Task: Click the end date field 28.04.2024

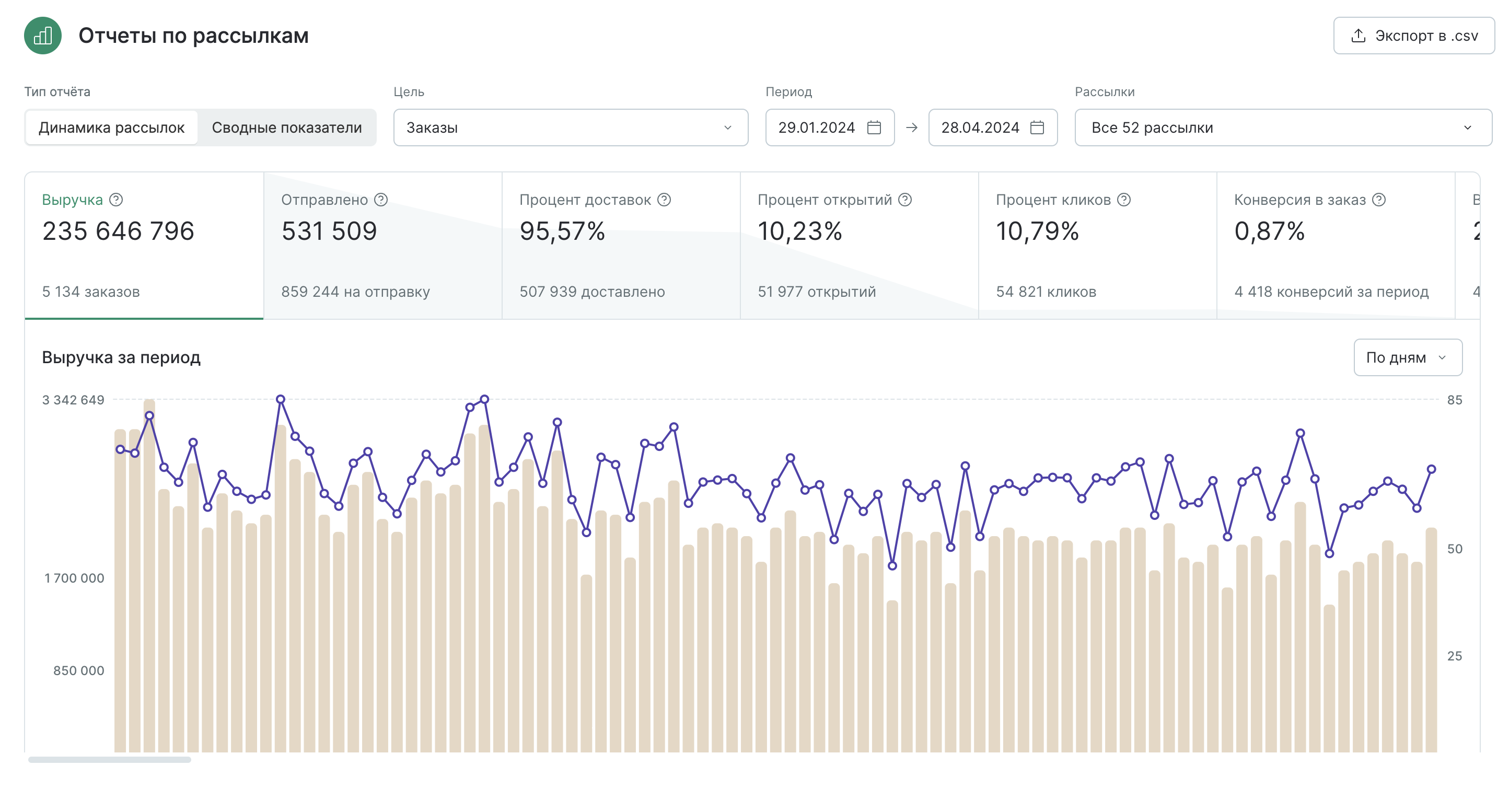Action: (x=992, y=127)
